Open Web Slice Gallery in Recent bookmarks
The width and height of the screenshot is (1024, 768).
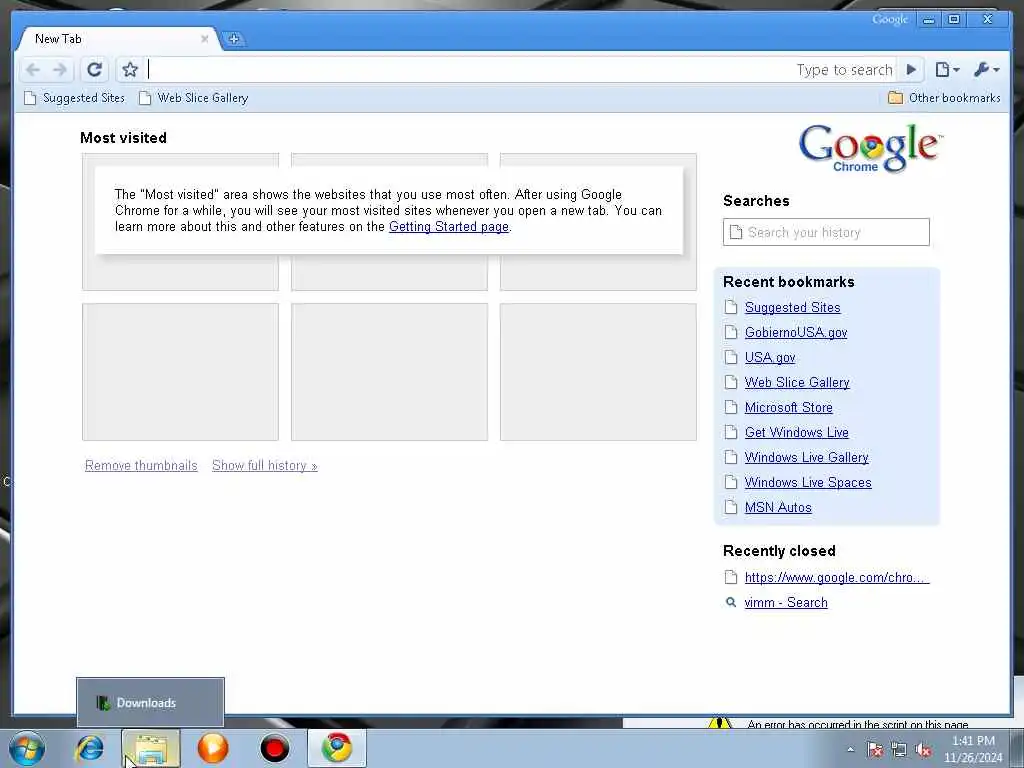(797, 383)
